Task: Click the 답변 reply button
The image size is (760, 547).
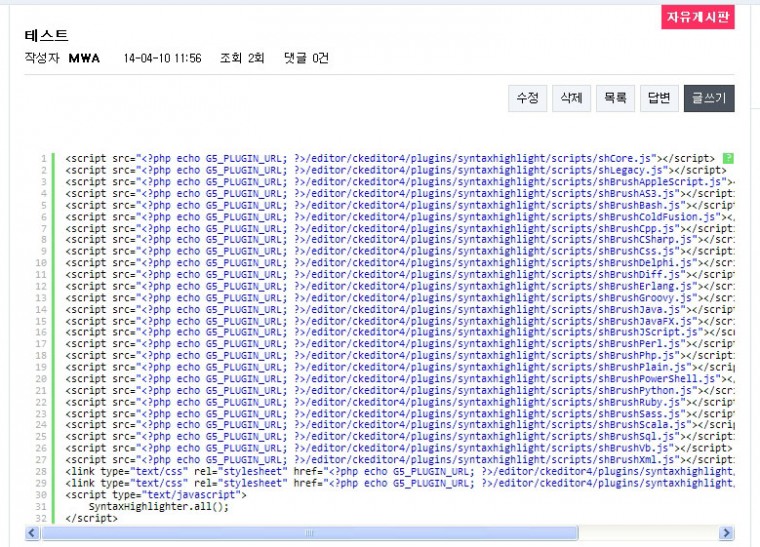Action: (658, 98)
